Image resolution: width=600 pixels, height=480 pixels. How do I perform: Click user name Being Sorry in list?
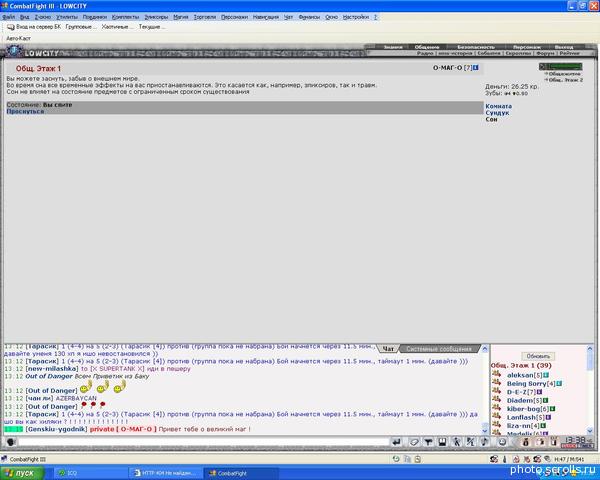[x=527, y=384]
